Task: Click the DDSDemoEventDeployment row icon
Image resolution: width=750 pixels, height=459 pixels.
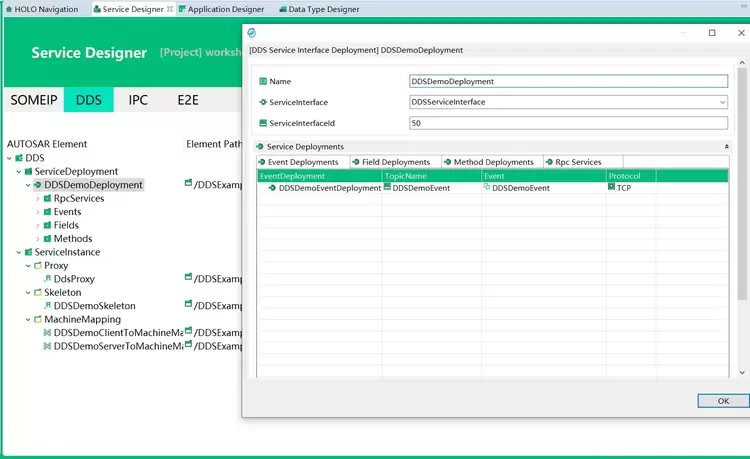Action: coord(272,188)
